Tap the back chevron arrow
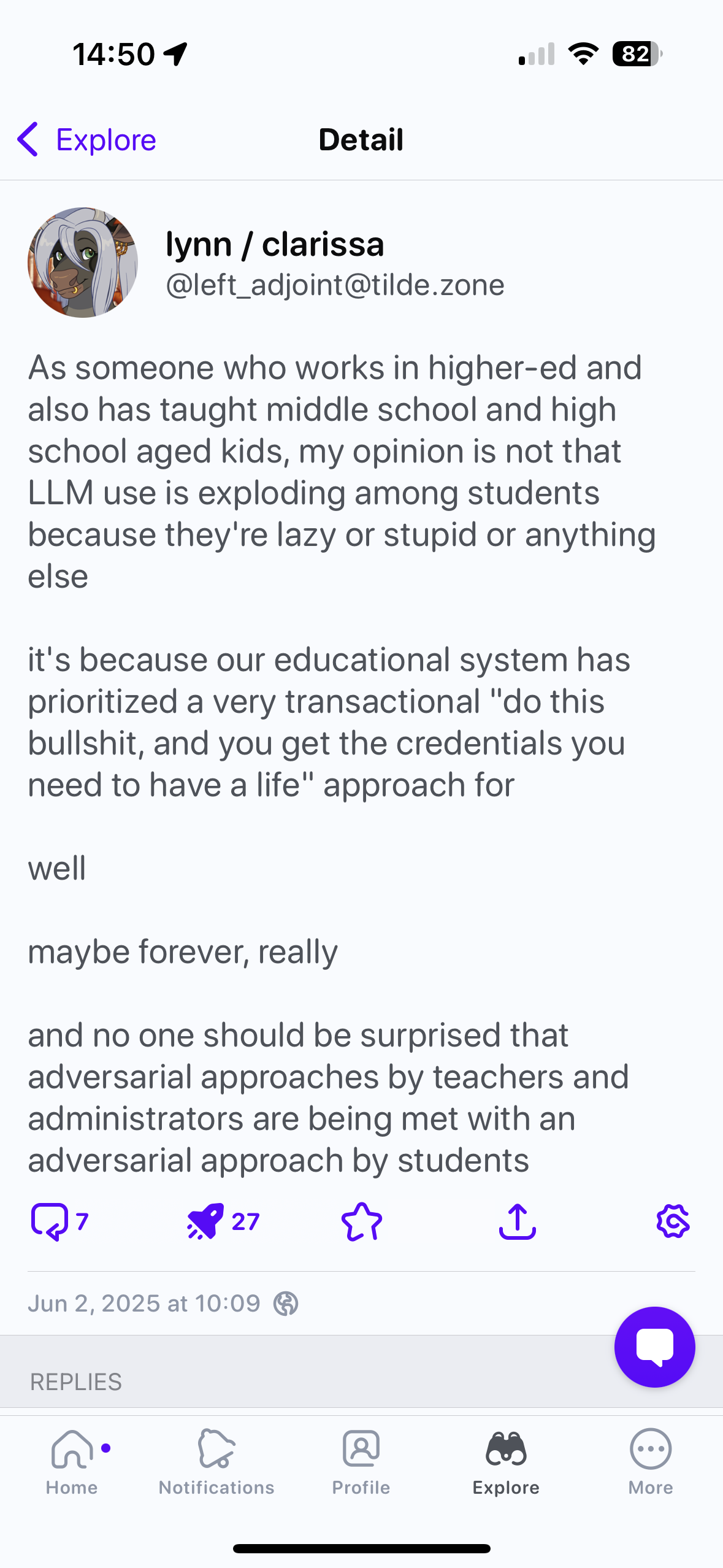Image resolution: width=723 pixels, height=1568 pixels. tap(28, 140)
